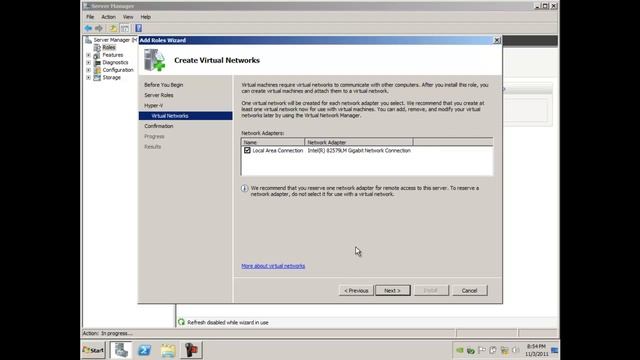This screenshot has height=360, width=640.
Task: Open the More about virtual networks link
Action: (x=273, y=266)
